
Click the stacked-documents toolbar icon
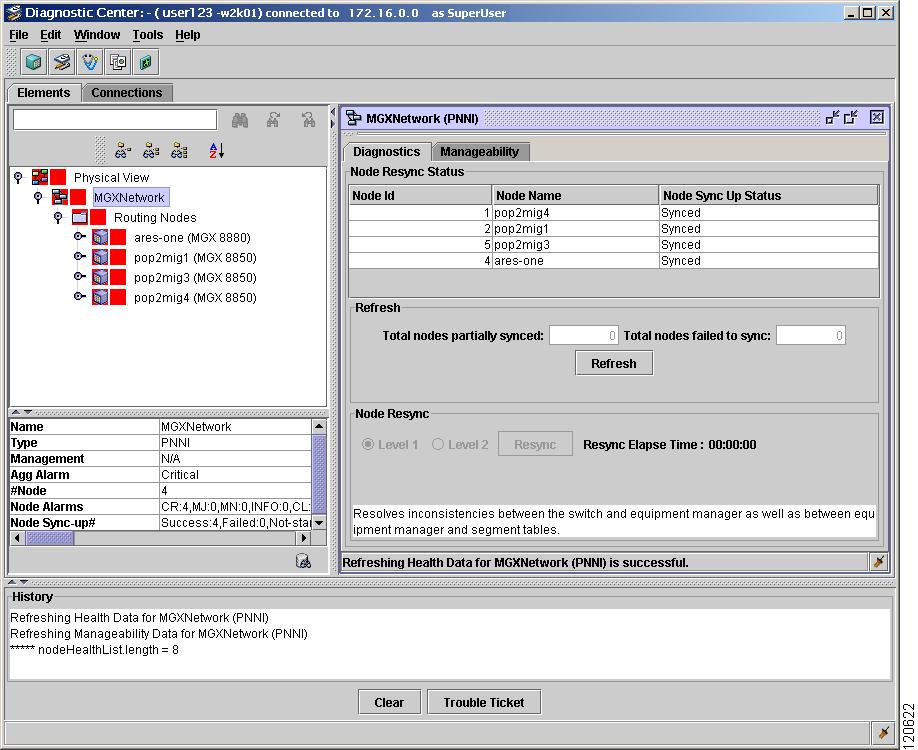(118, 62)
